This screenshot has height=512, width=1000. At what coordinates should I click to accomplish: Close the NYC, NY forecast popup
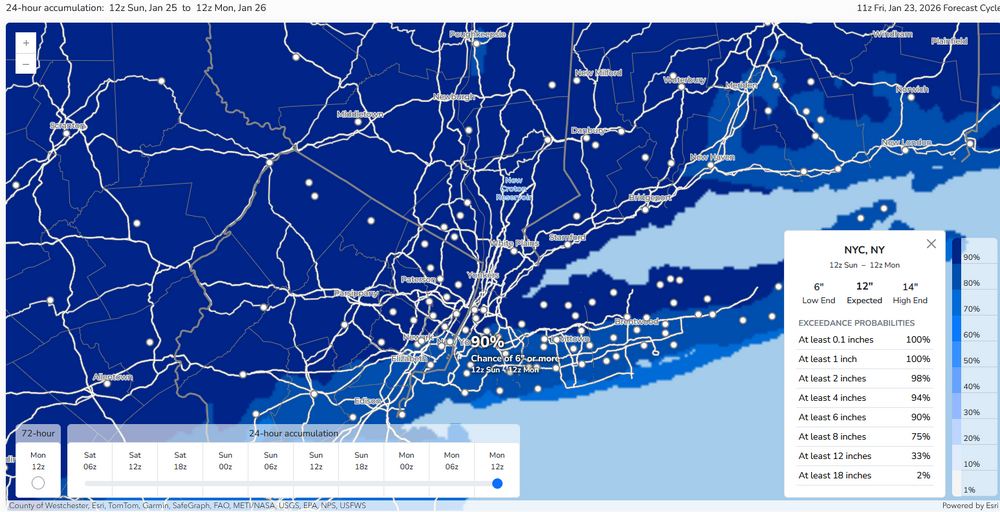click(931, 243)
